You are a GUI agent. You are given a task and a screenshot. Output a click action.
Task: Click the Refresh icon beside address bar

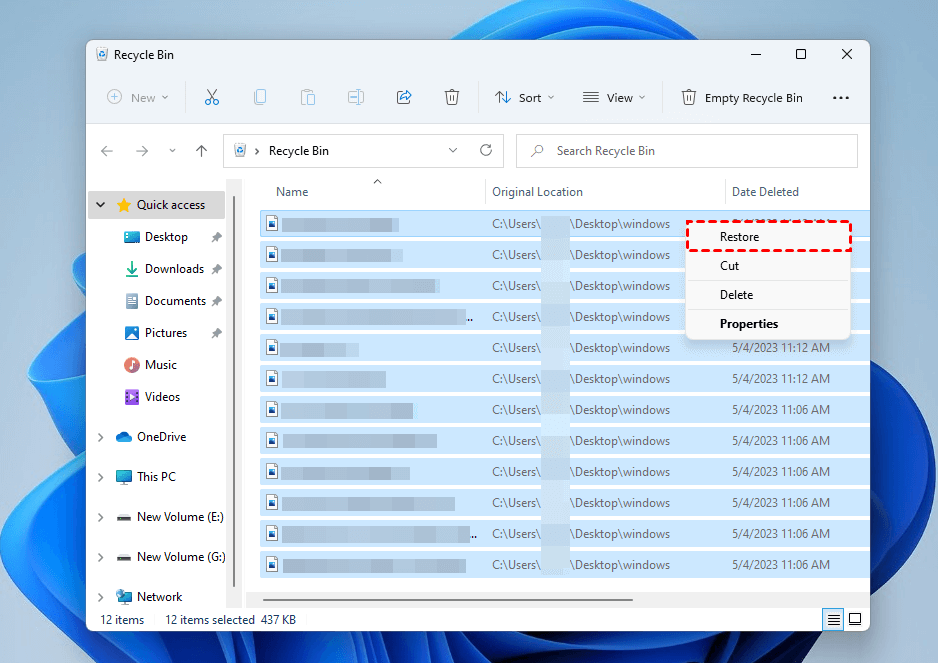coord(486,151)
